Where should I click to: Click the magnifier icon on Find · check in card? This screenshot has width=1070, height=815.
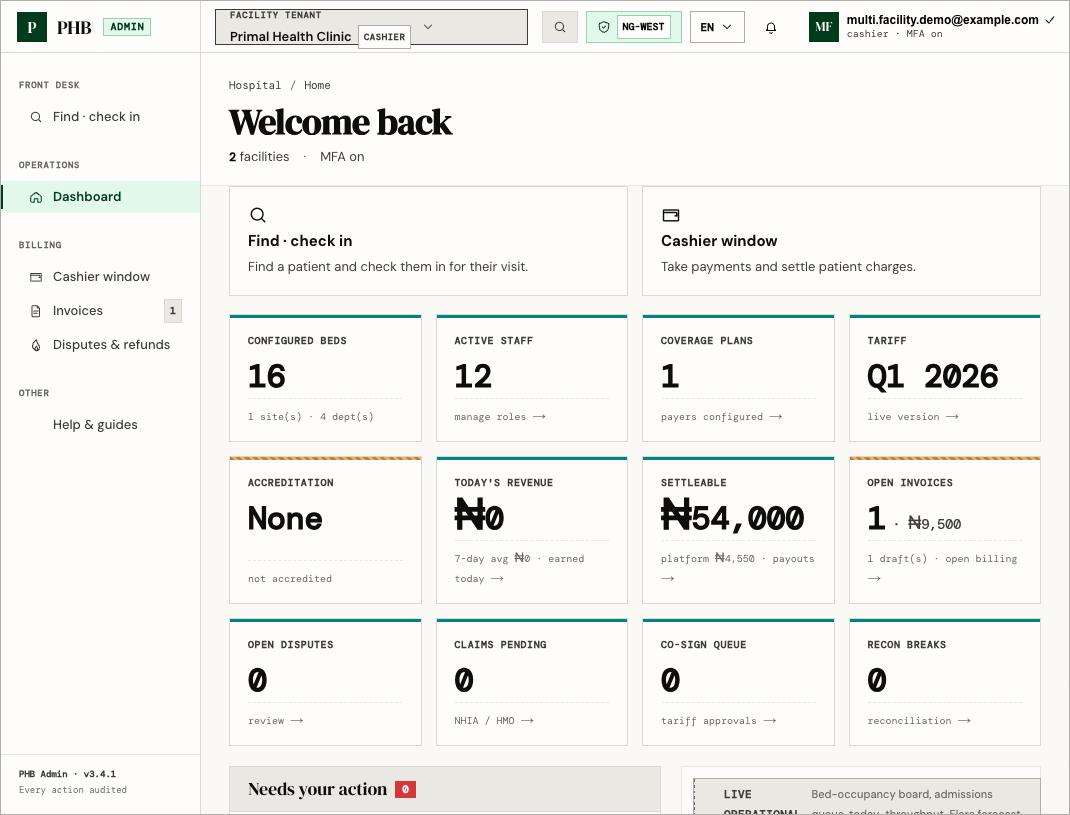point(258,215)
